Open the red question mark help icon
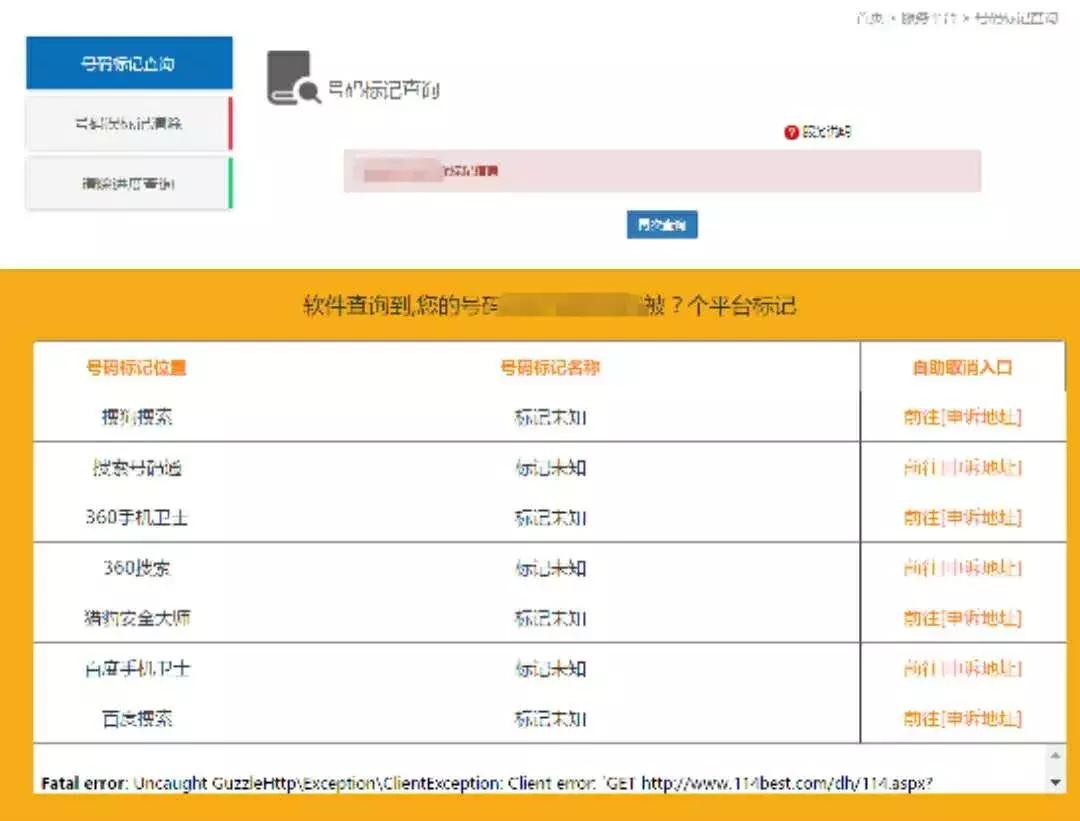Image resolution: width=1080 pixels, height=821 pixels. pos(793,131)
